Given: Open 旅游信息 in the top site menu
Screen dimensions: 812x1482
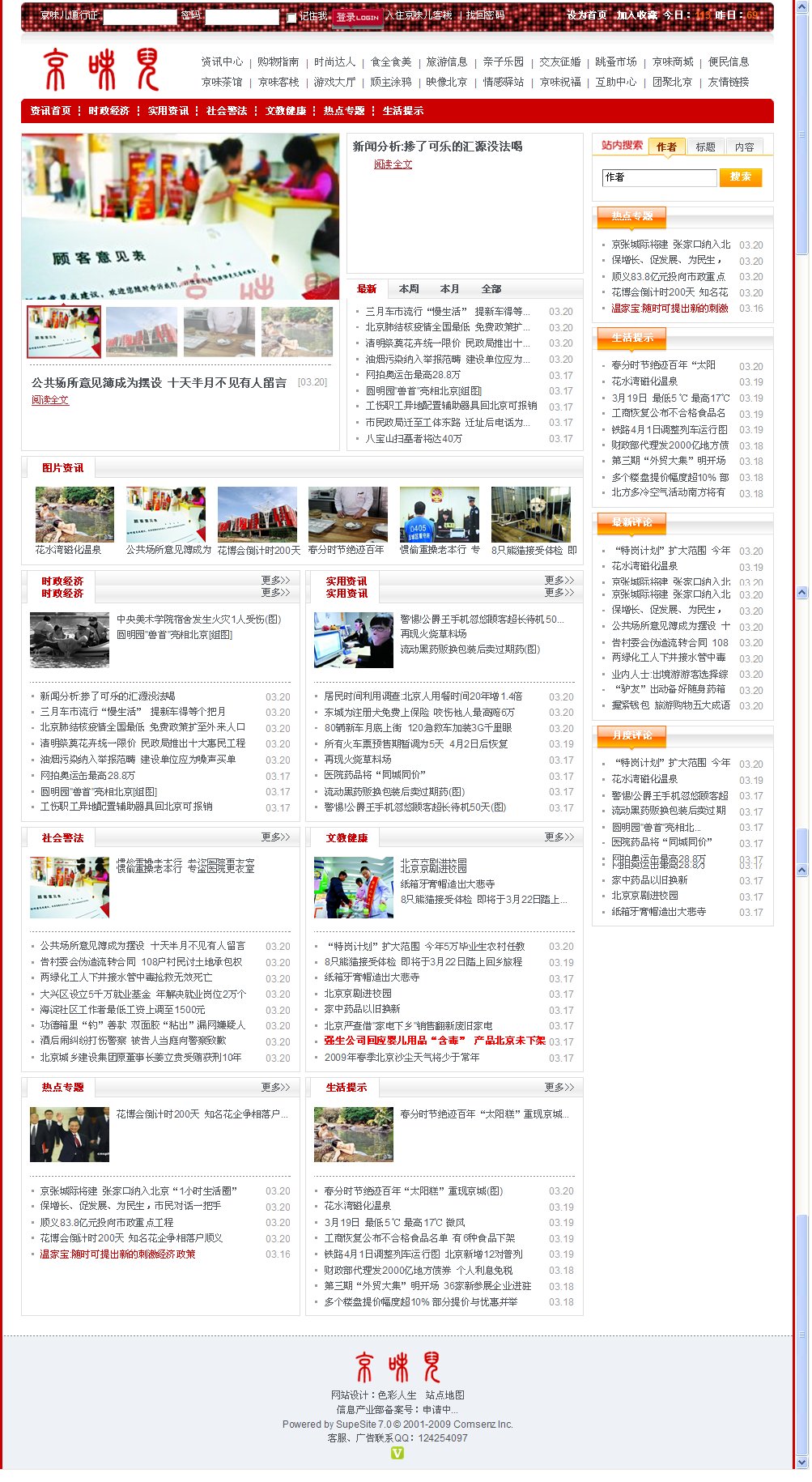Looking at the screenshot, I should click(447, 62).
